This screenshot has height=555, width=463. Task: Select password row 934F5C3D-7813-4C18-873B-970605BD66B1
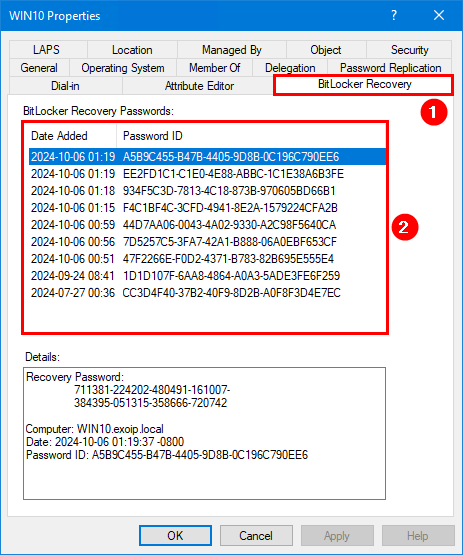(x=207, y=191)
